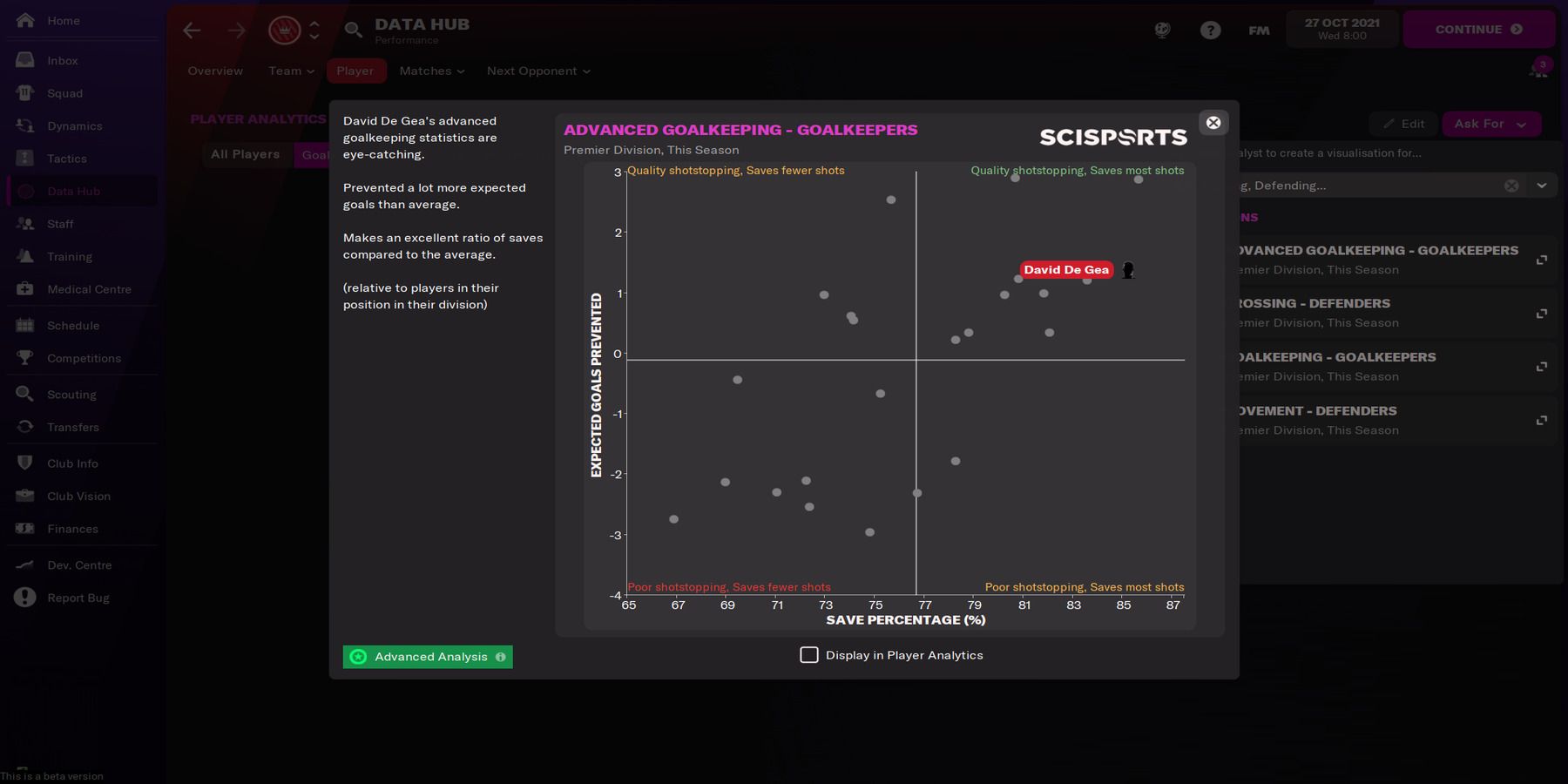
Task: Open Club Vision in sidebar
Action: click(82, 497)
